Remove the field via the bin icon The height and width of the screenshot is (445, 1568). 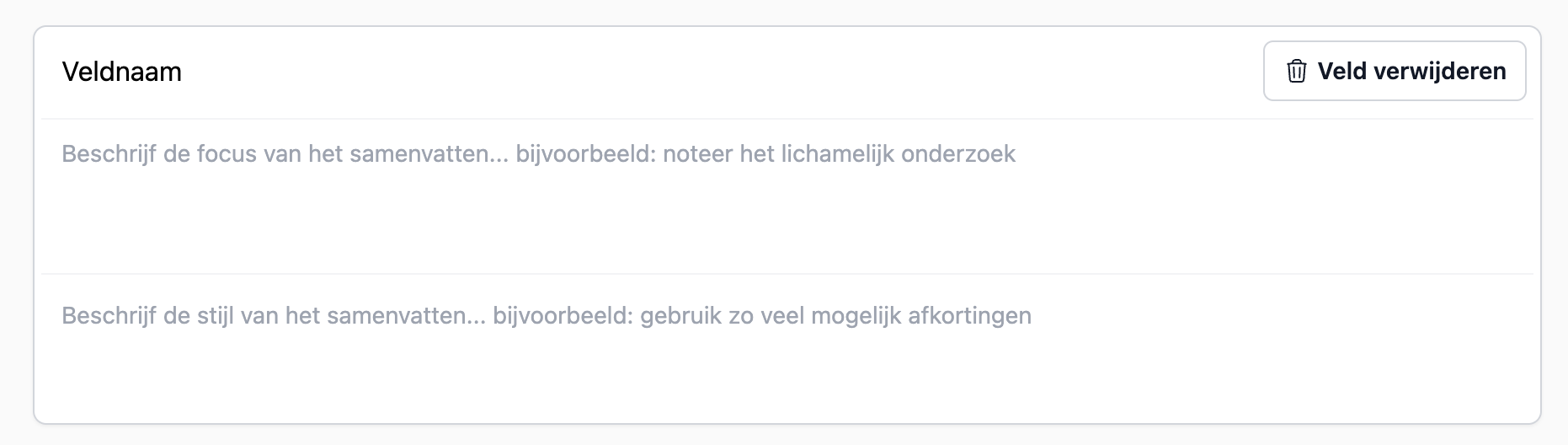click(x=1297, y=72)
